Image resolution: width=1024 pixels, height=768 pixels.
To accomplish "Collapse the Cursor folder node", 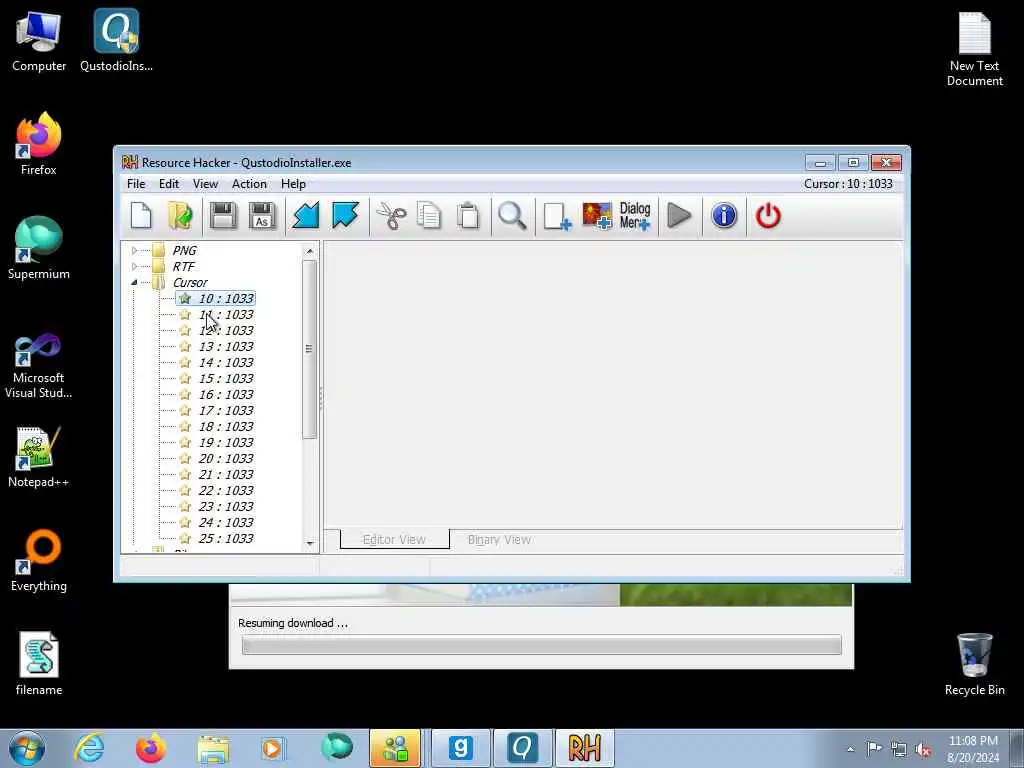I will point(135,283).
